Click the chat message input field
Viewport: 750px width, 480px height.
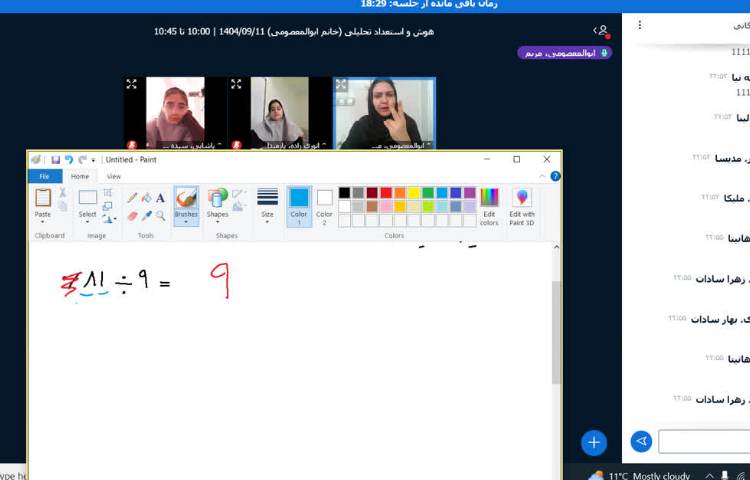click(x=704, y=442)
